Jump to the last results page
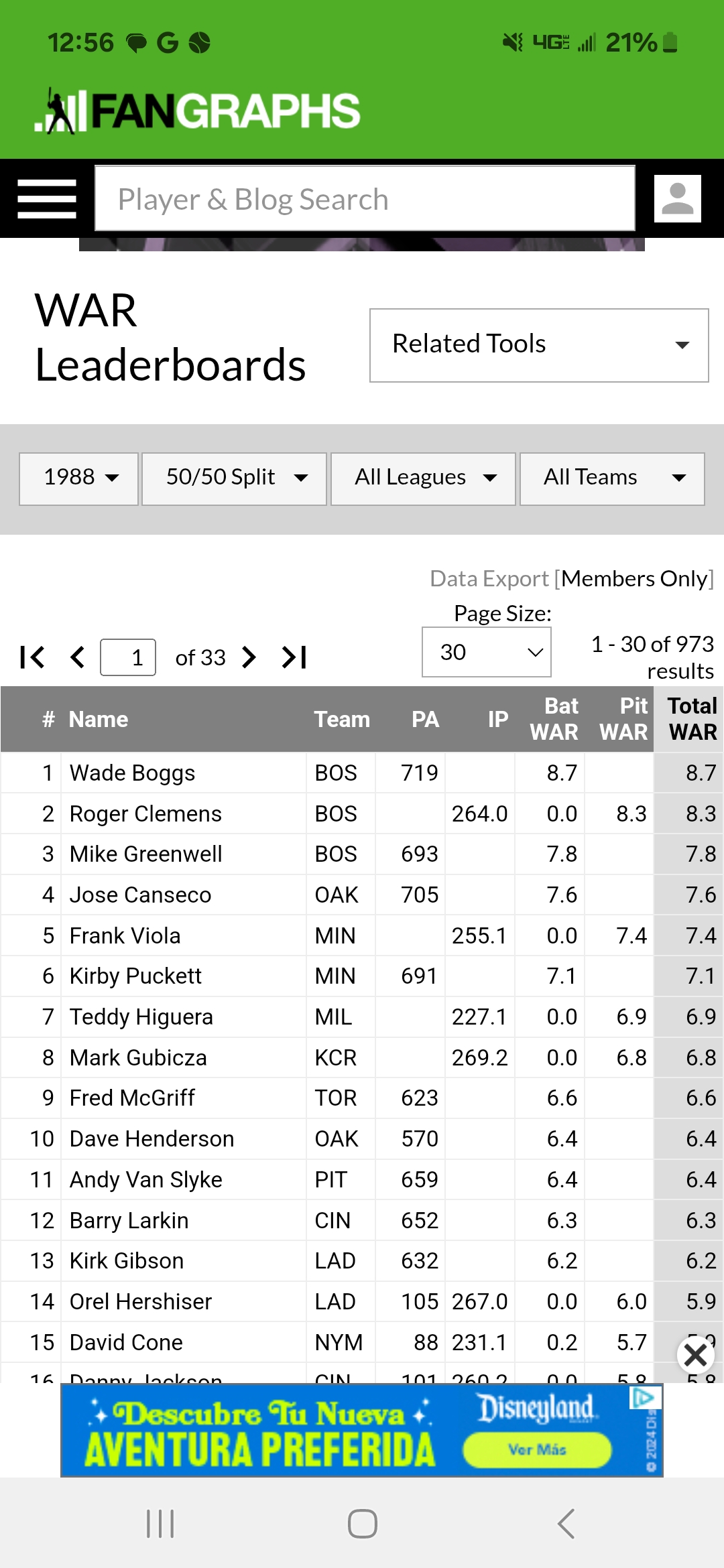 pos(294,657)
